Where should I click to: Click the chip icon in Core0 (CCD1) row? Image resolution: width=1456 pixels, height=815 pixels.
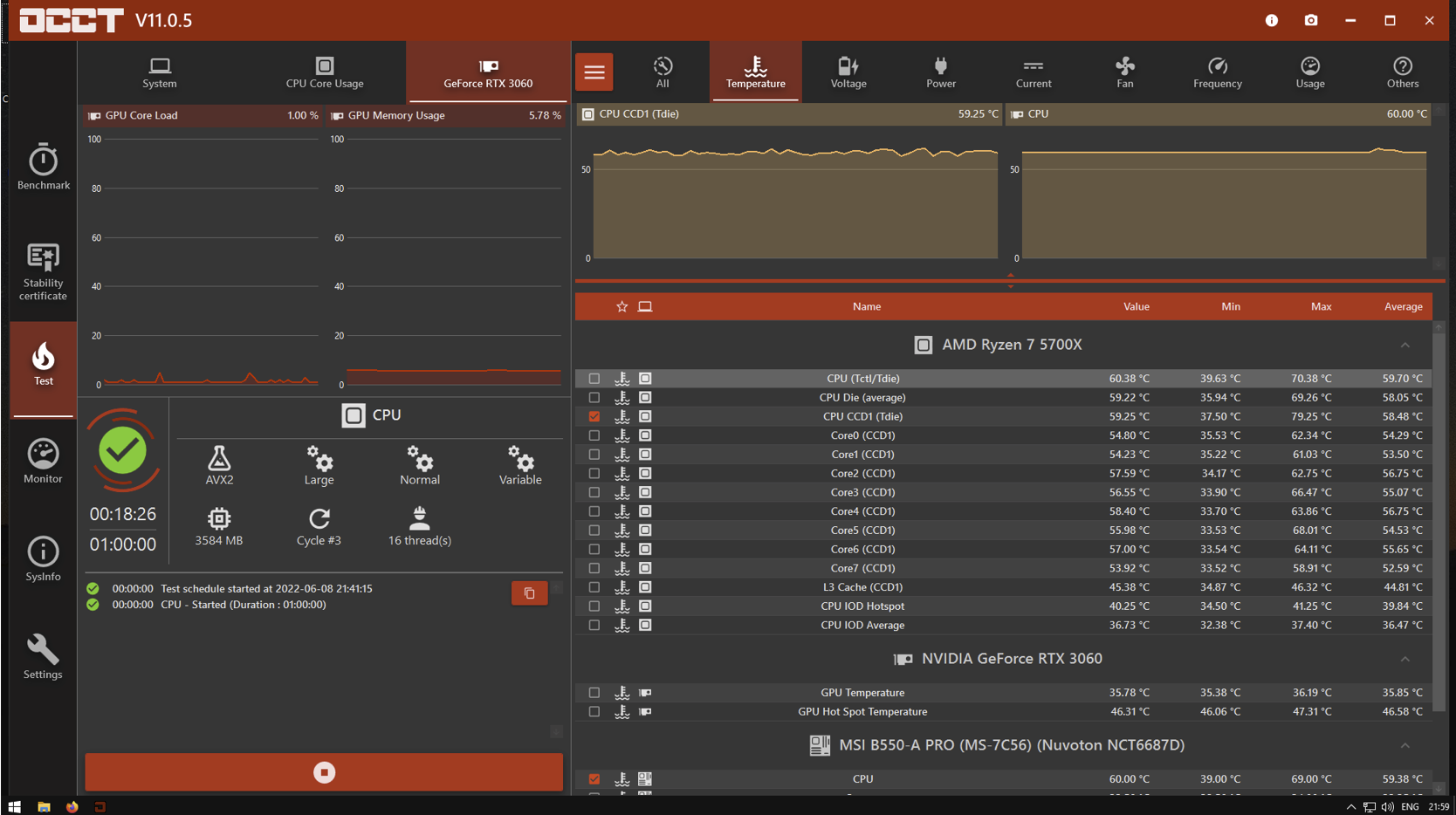(645, 435)
